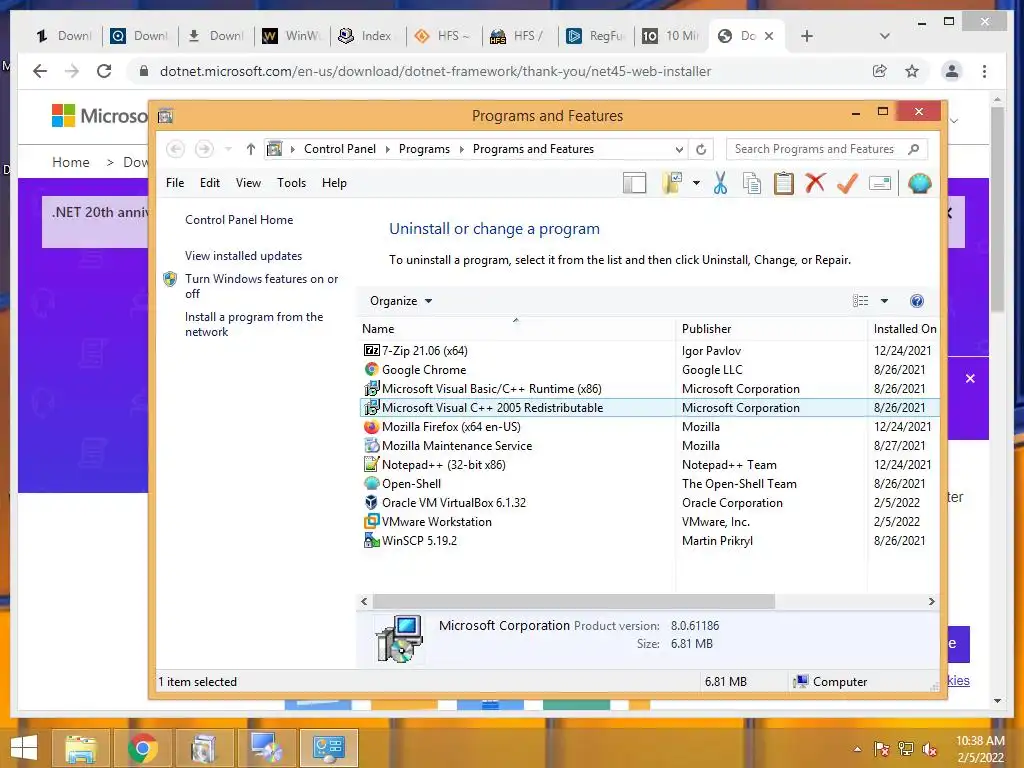Click Chrome icon on the taskbar
The image size is (1024, 768).
(142, 748)
